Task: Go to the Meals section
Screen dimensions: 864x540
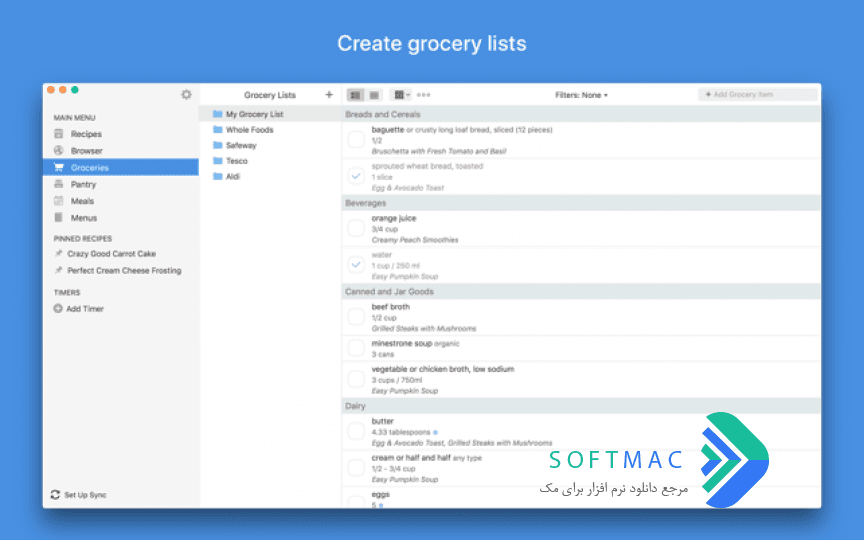Action: [82, 201]
